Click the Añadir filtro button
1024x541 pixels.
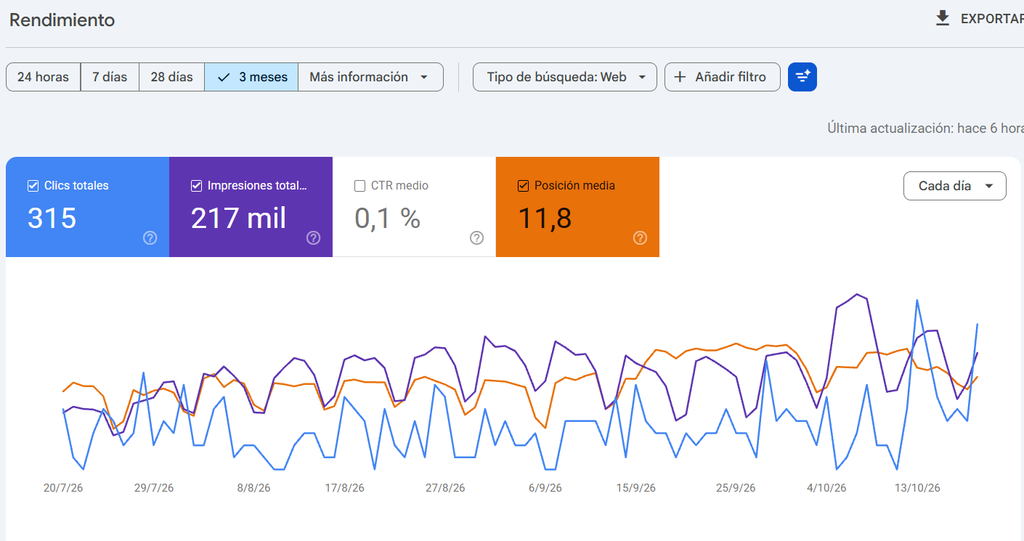pos(722,77)
